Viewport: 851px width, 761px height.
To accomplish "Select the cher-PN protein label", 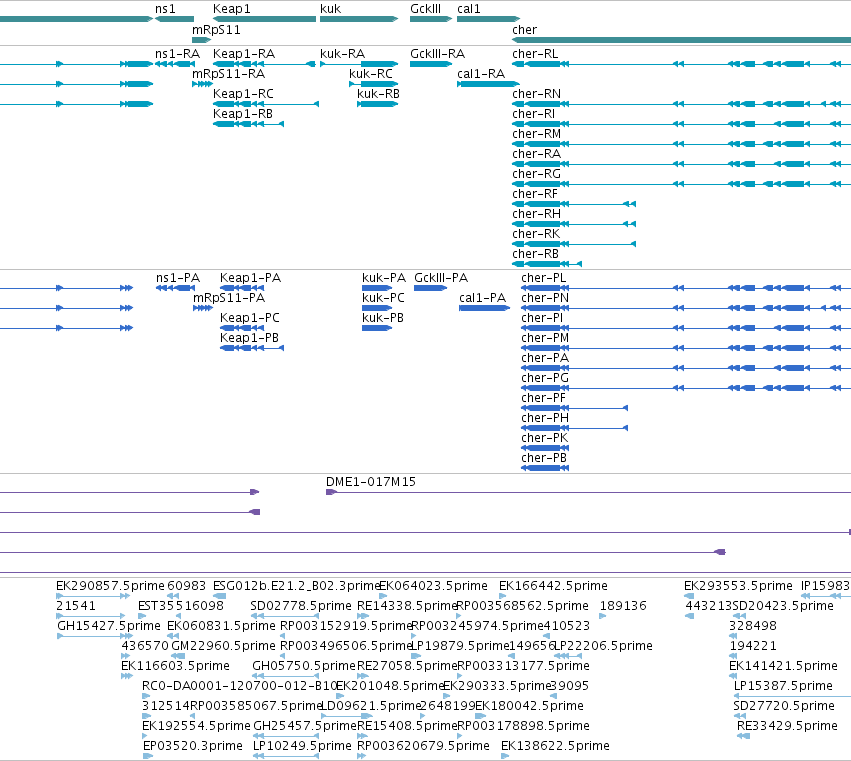I will coord(545,298).
